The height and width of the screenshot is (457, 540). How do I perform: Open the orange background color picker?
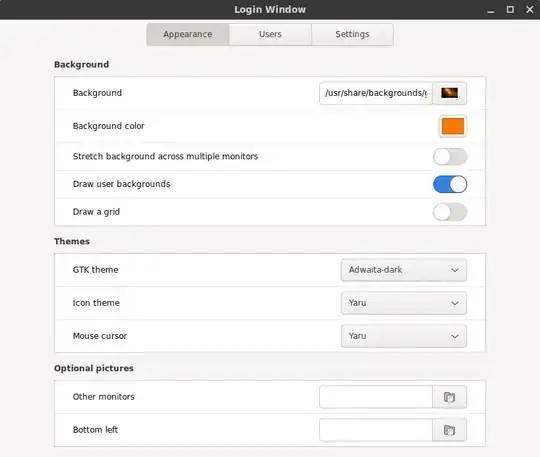pyautogui.click(x=453, y=126)
